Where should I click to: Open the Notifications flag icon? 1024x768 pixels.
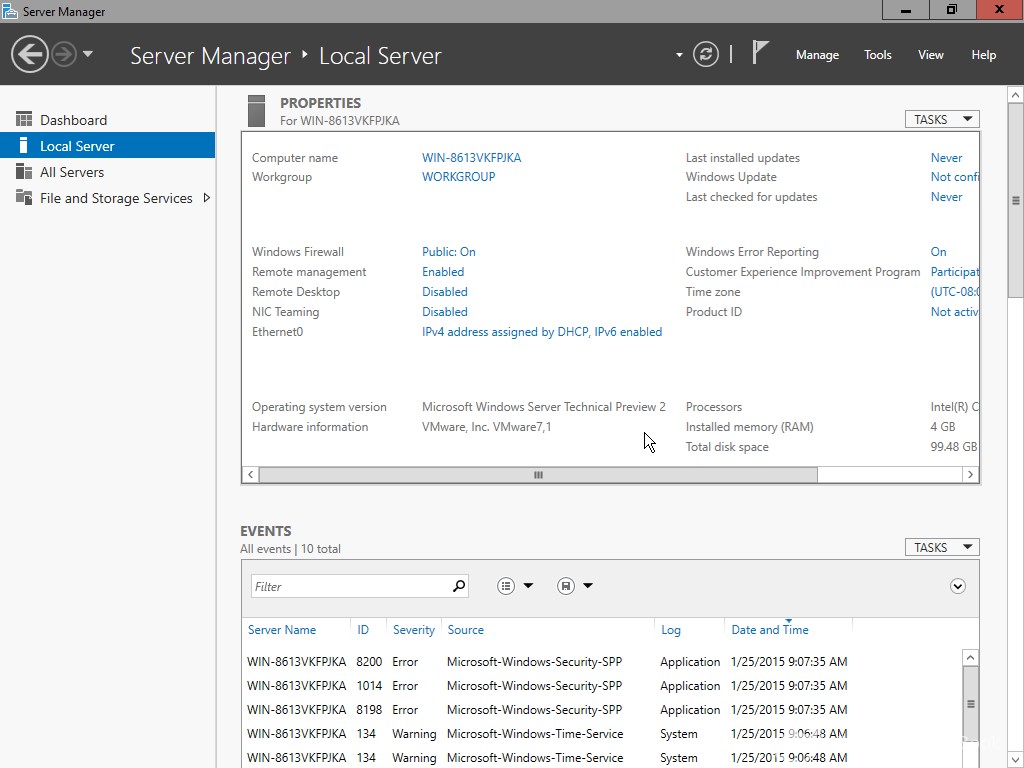(760, 53)
